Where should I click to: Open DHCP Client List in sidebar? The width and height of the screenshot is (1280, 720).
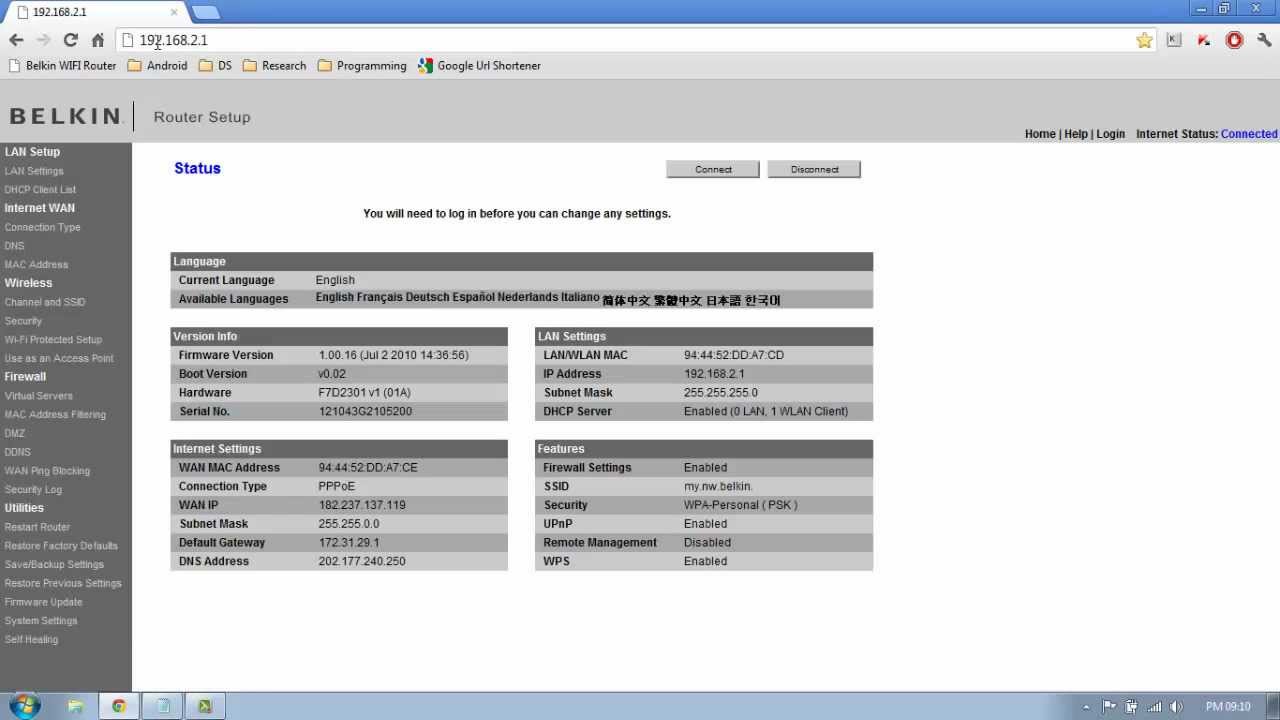(40, 189)
